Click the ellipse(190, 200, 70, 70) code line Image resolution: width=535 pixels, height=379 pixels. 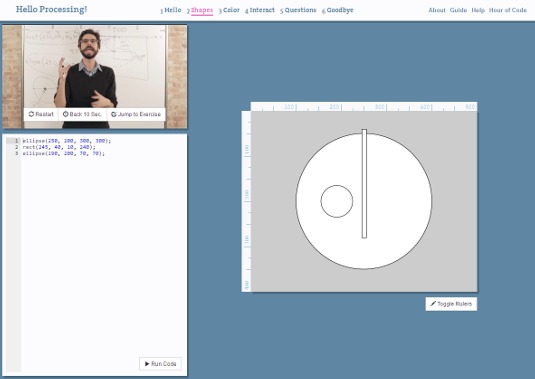point(63,154)
